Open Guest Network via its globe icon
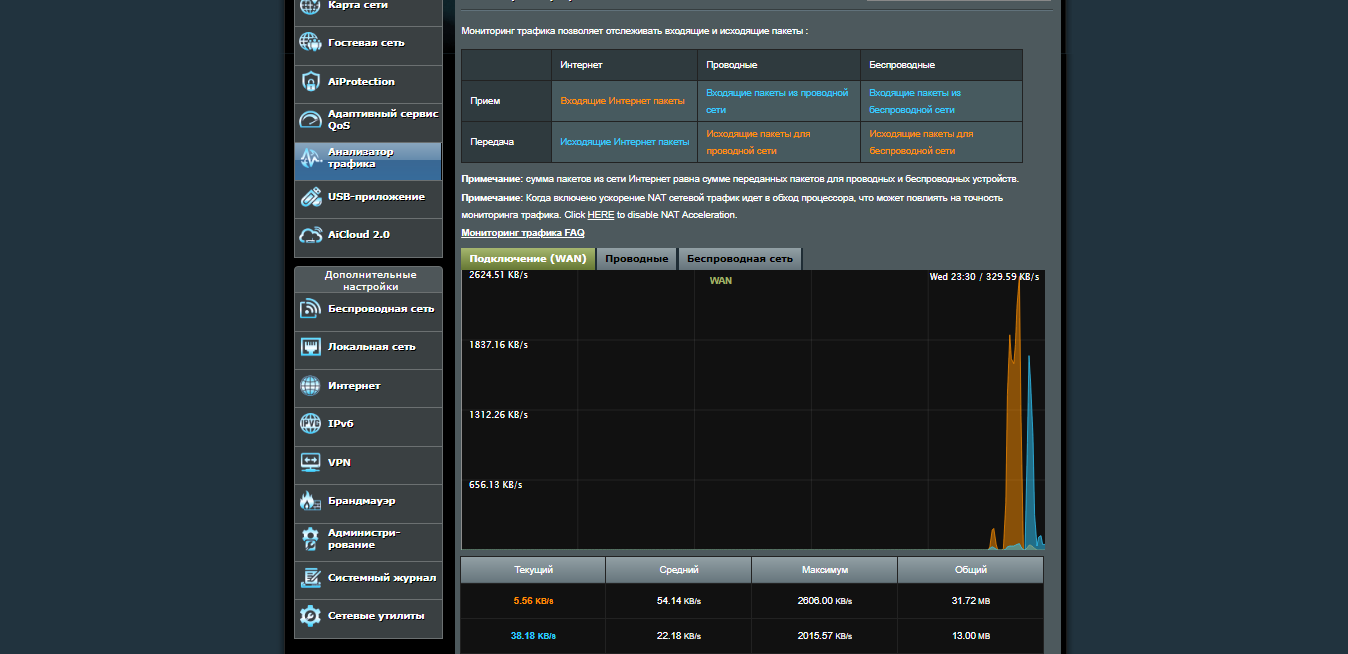The width and height of the screenshot is (1348, 654). [x=310, y=43]
